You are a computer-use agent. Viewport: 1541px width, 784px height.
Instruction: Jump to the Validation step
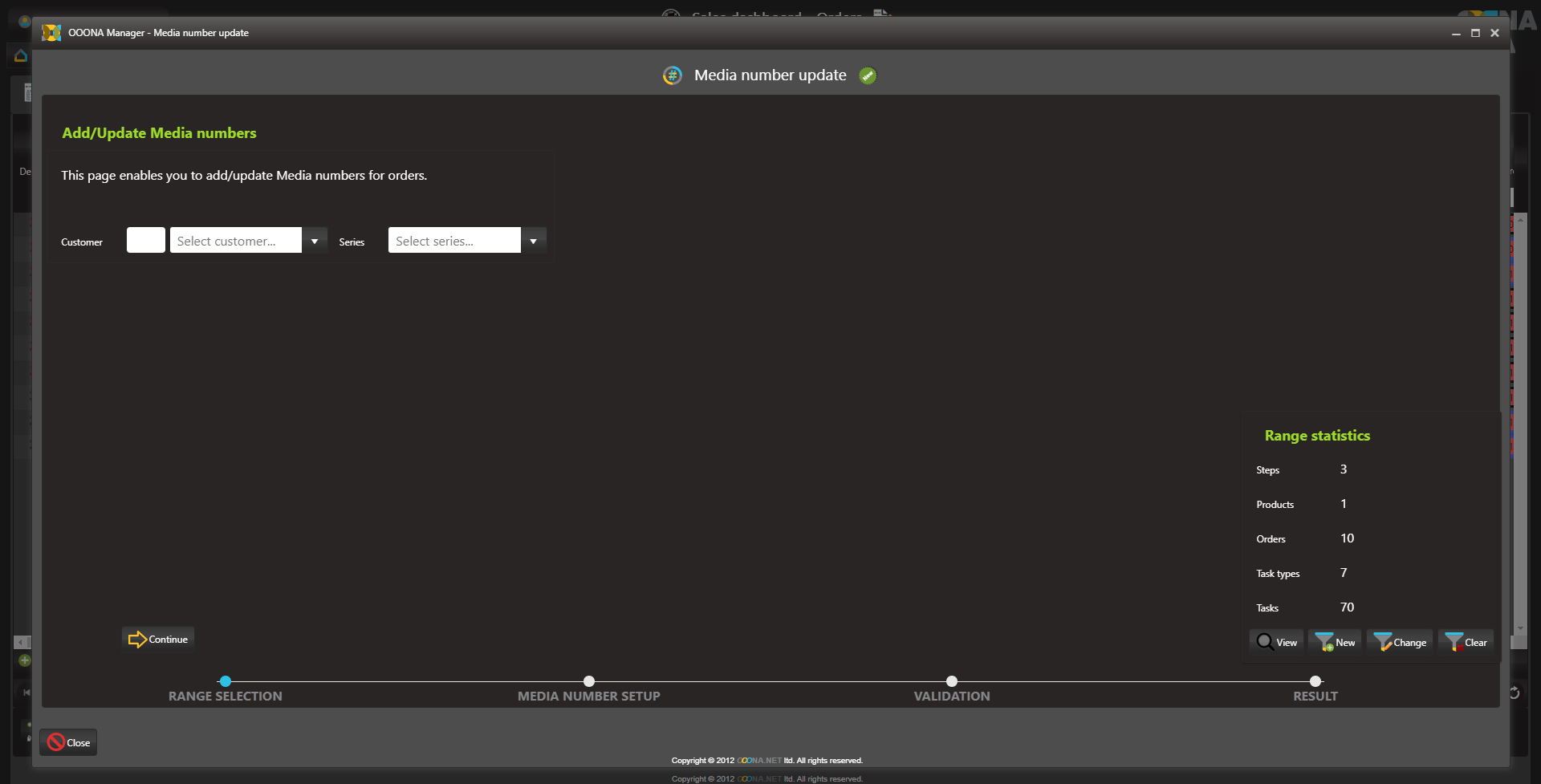[952, 681]
